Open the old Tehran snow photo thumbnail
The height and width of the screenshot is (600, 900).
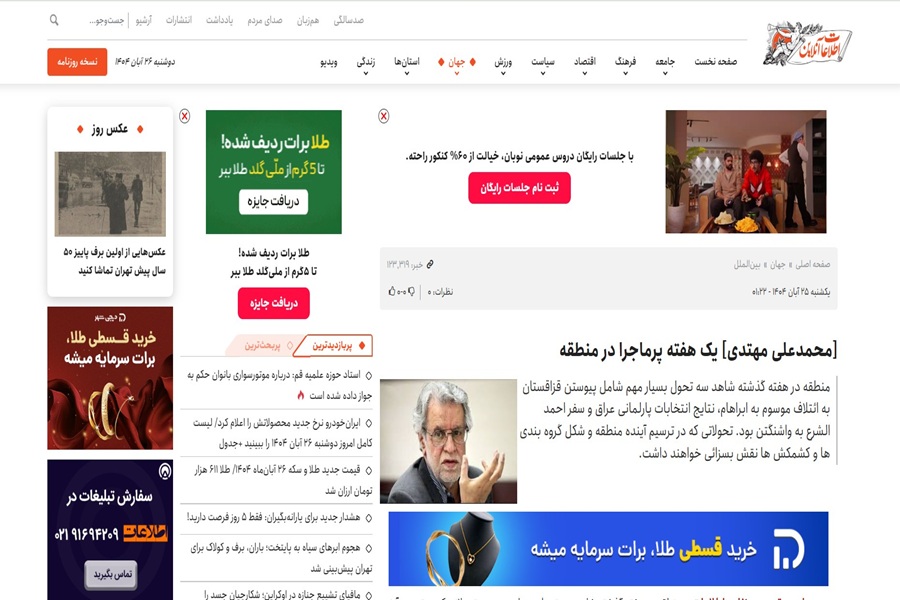coord(110,193)
